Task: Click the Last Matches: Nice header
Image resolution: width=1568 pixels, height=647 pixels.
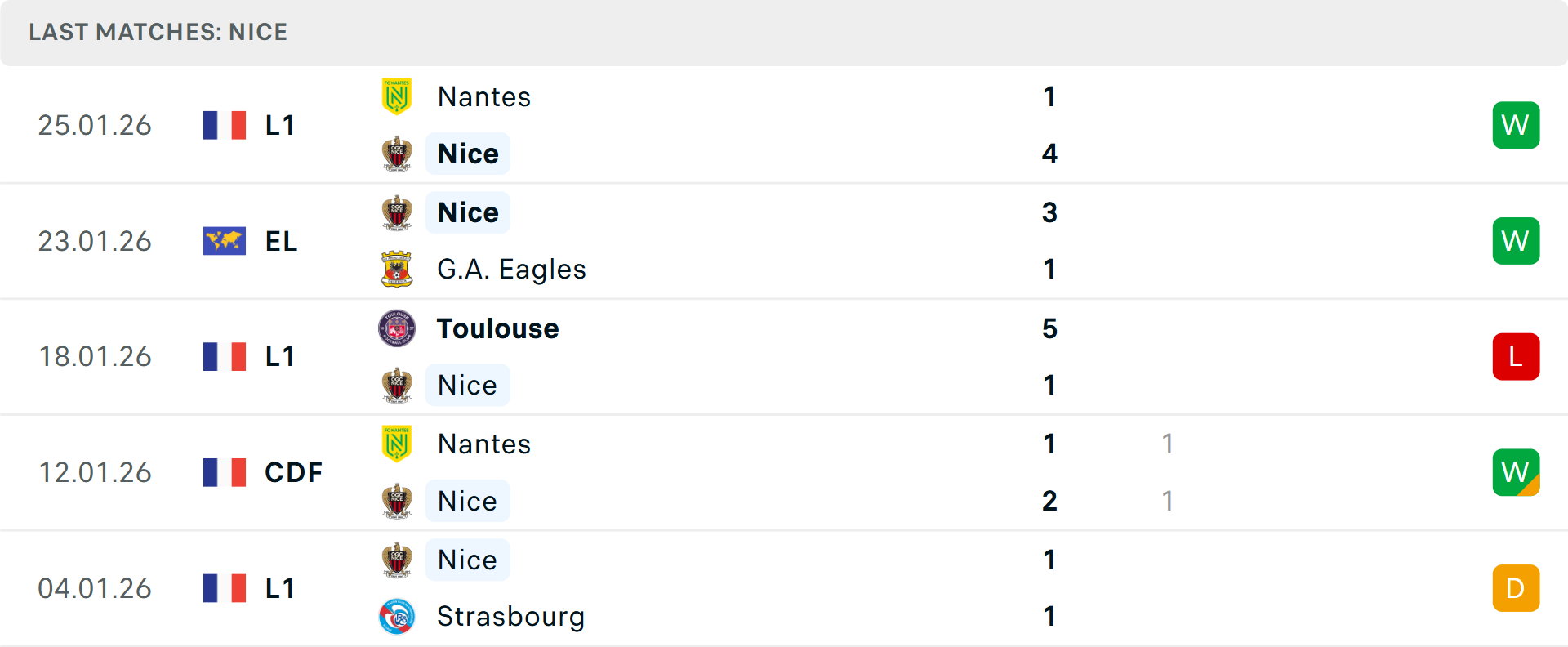Action: [x=158, y=32]
